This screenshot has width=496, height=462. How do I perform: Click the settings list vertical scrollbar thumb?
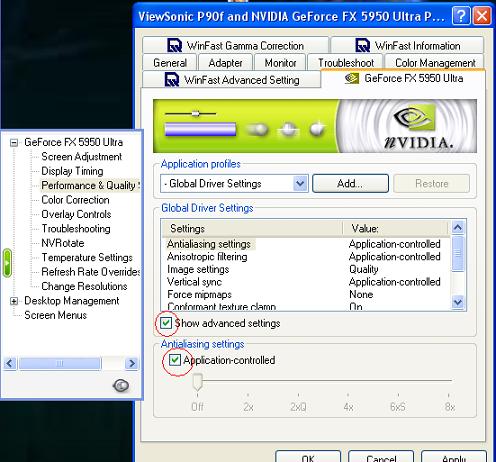tap(458, 254)
